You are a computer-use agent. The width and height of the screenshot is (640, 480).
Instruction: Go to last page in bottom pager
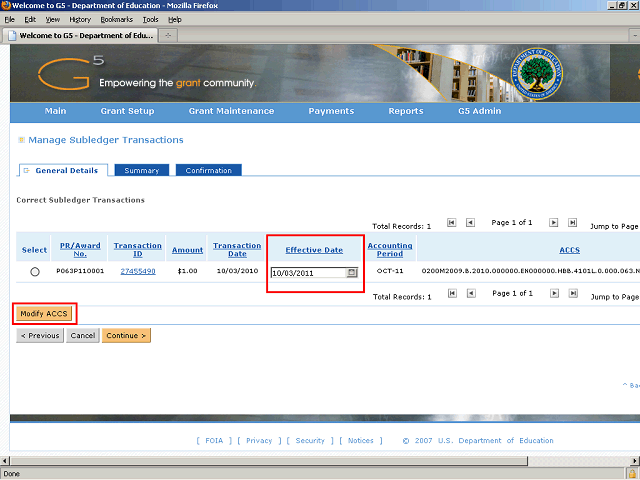[x=573, y=293]
